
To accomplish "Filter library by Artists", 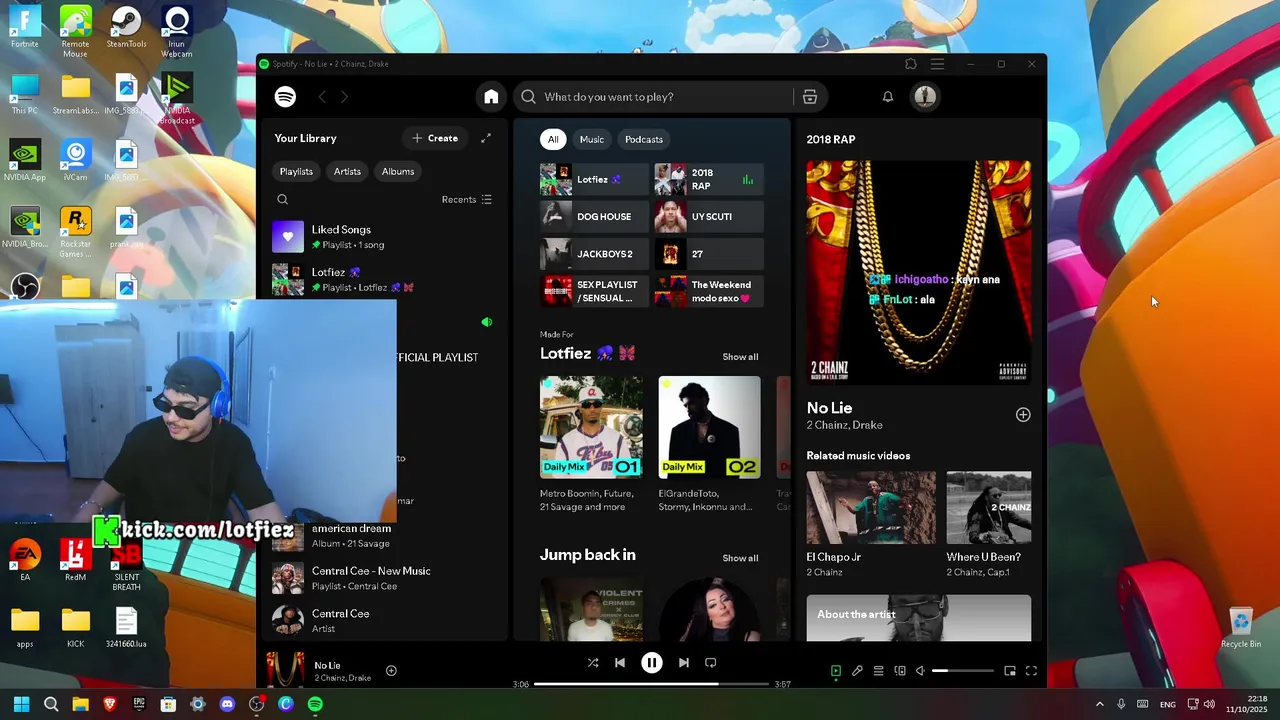I will 347,171.
